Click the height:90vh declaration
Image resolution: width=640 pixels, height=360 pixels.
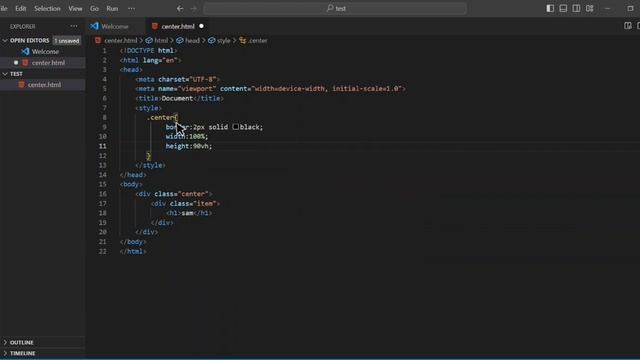point(189,146)
